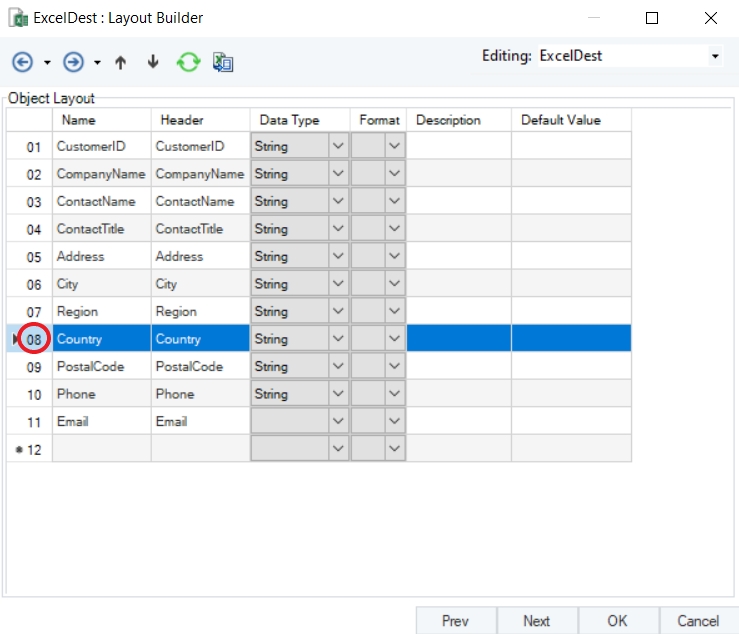Image resolution: width=739 pixels, height=634 pixels.
Task: Select row 08 header cell
Action: [34, 339]
